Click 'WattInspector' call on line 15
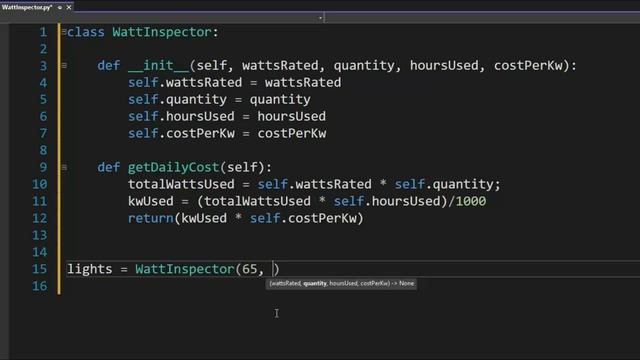640x360 pixels. click(185, 269)
